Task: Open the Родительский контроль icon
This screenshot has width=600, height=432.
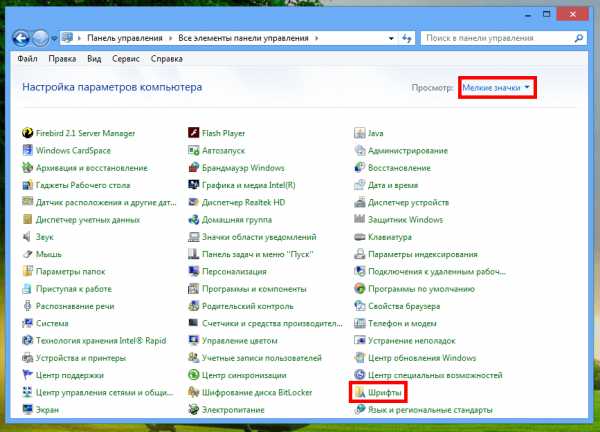Action: coord(194,306)
